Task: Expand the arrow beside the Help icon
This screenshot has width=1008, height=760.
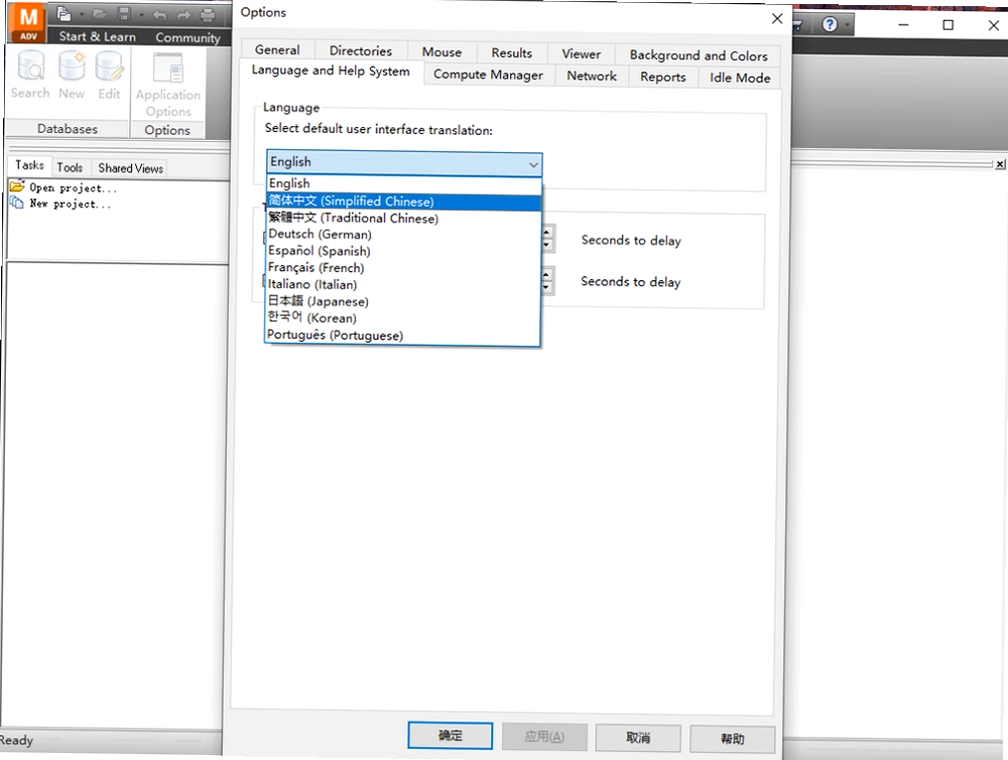Action: coord(848,26)
